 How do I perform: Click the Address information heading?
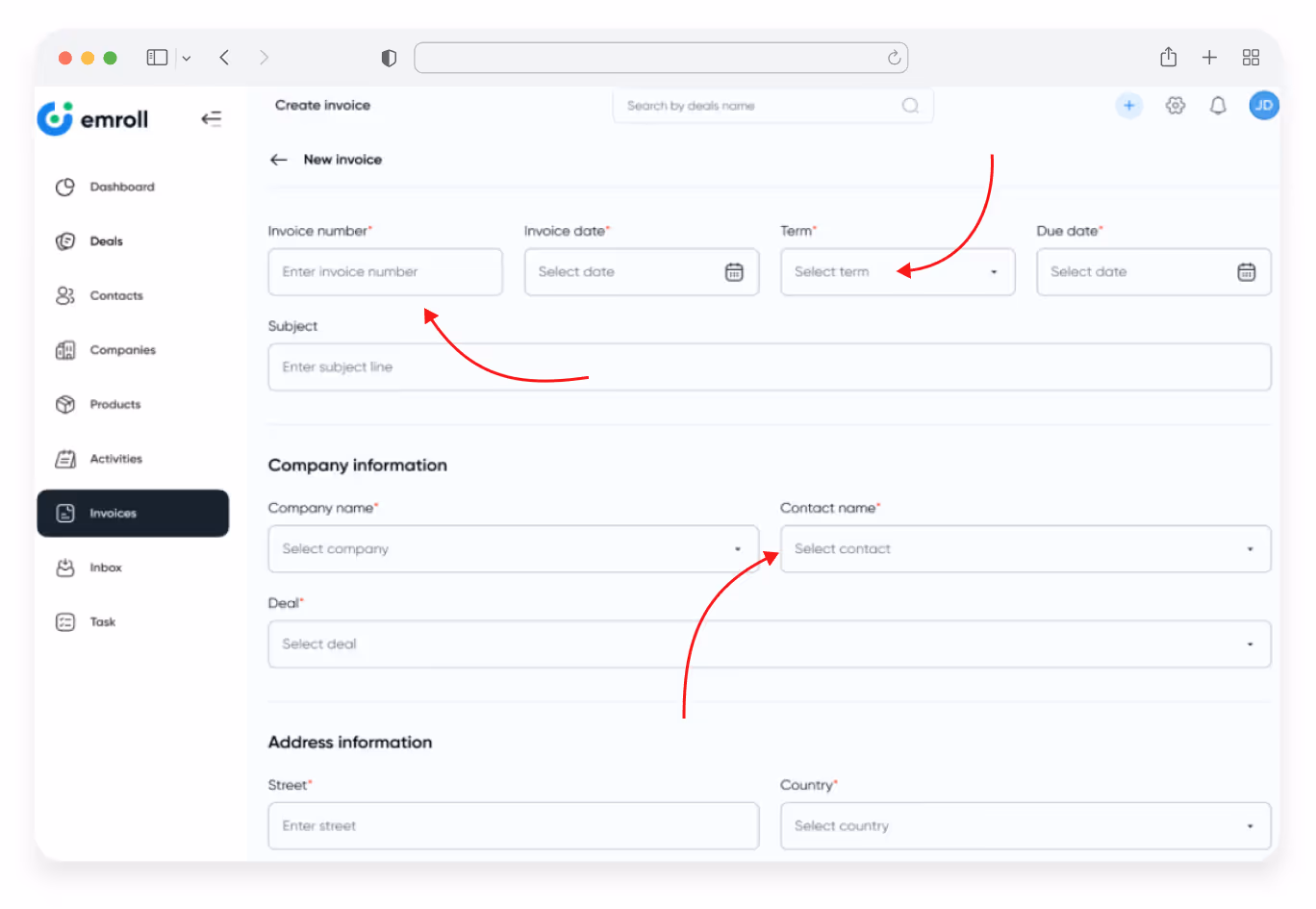click(x=350, y=743)
